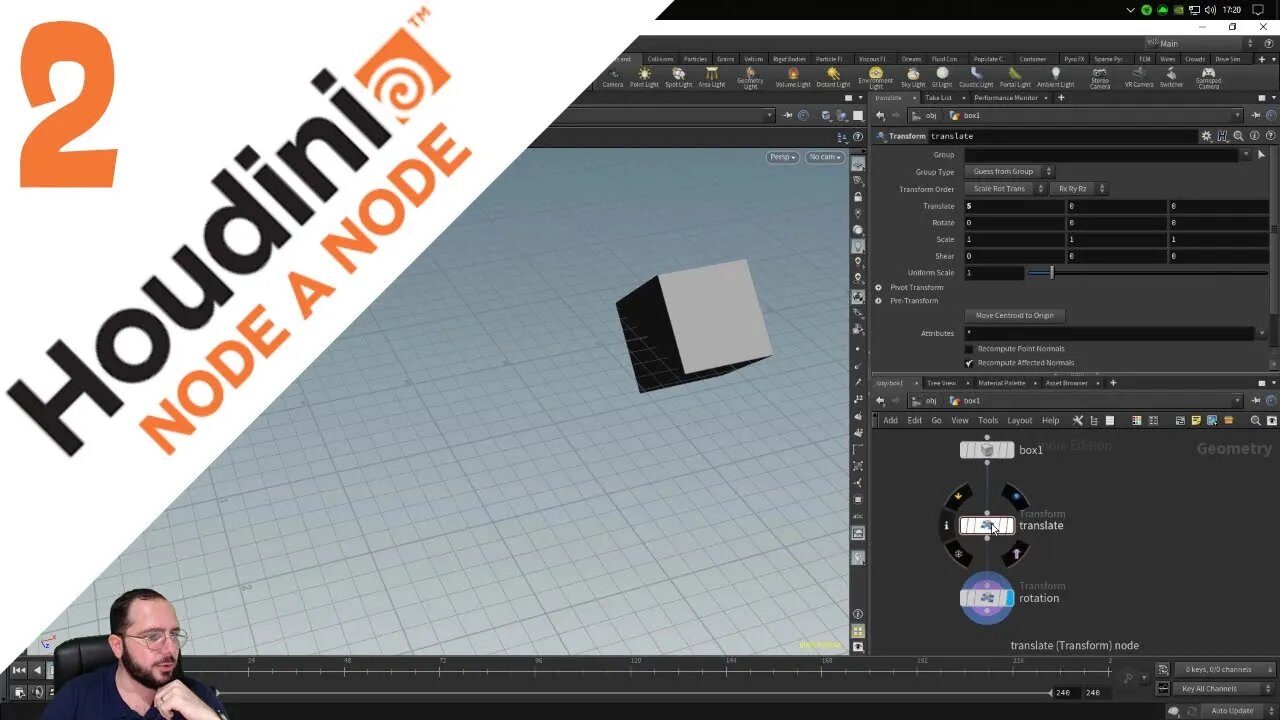Open the Add menu in network editor
This screenshot has height=720, width=1280.
tap(890, 421)
